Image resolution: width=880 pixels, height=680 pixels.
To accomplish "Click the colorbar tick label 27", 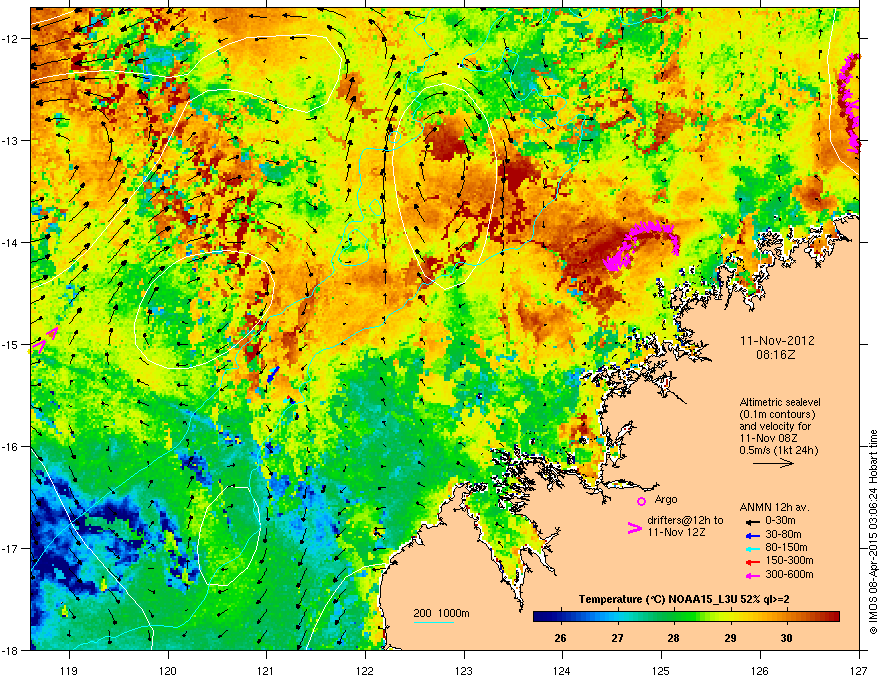I will 617,638.
